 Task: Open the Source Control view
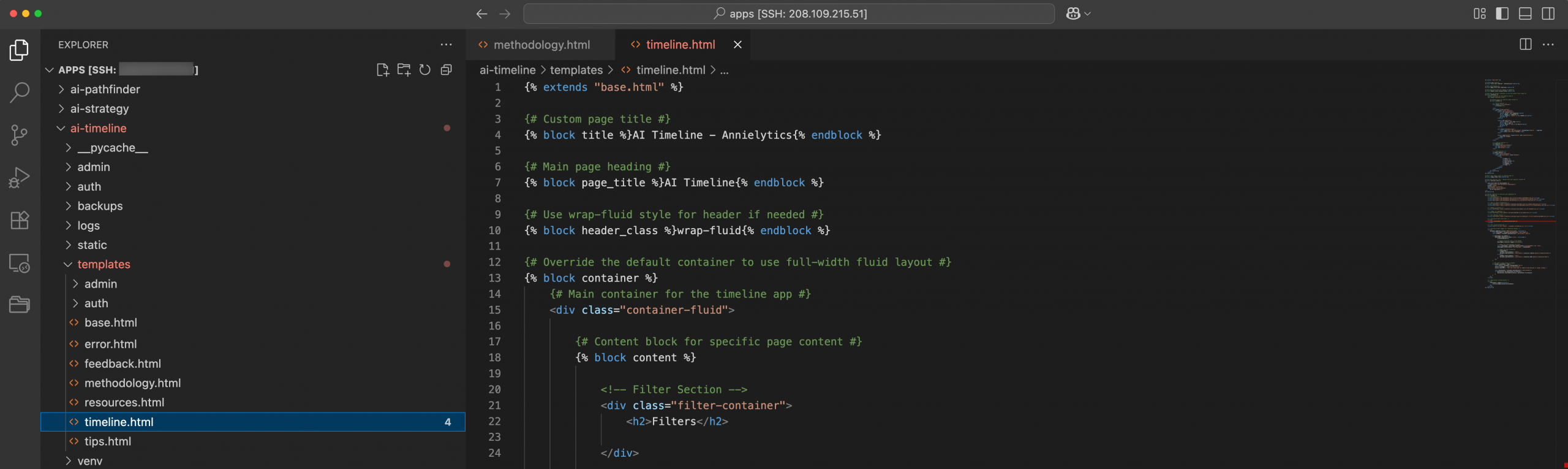20,135
